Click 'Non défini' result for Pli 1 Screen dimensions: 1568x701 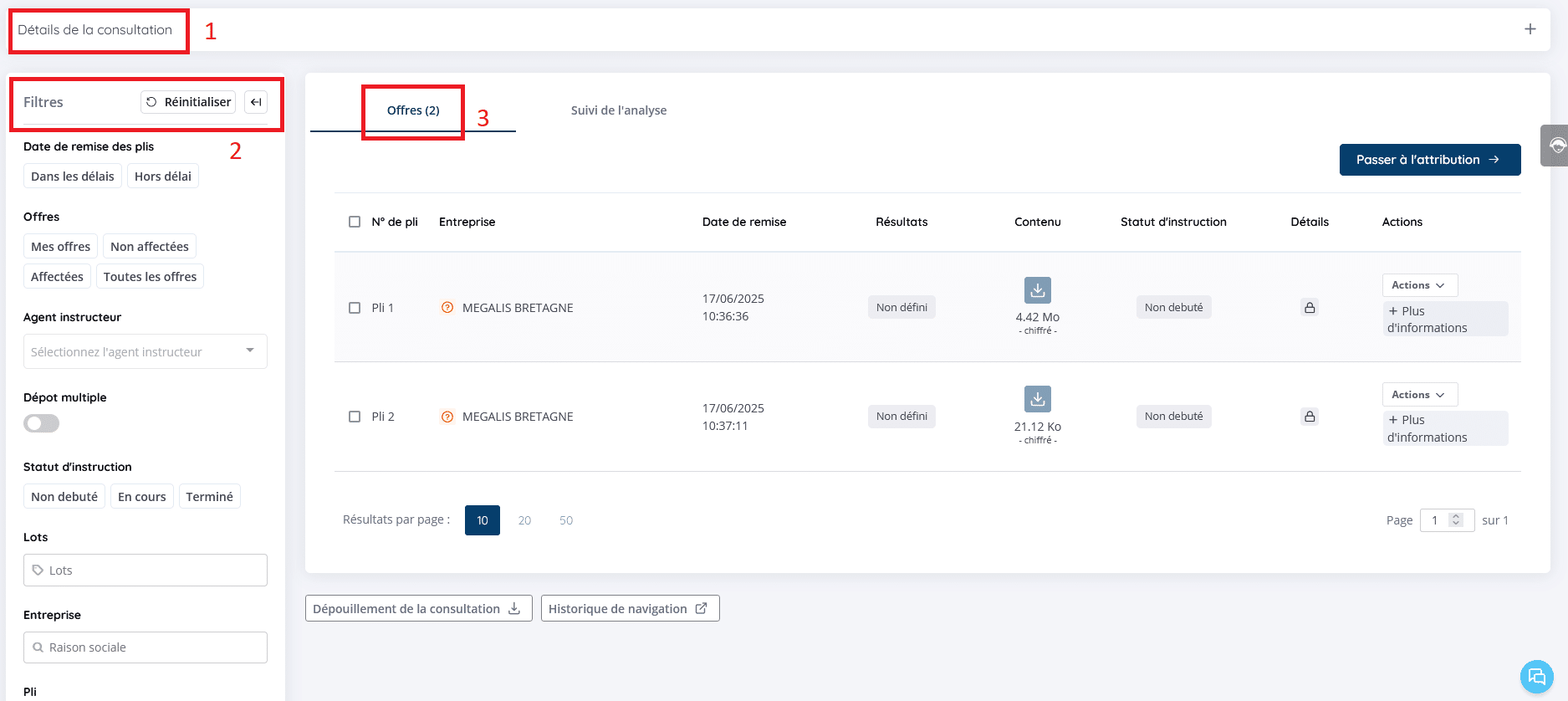(x=901, y=308)
